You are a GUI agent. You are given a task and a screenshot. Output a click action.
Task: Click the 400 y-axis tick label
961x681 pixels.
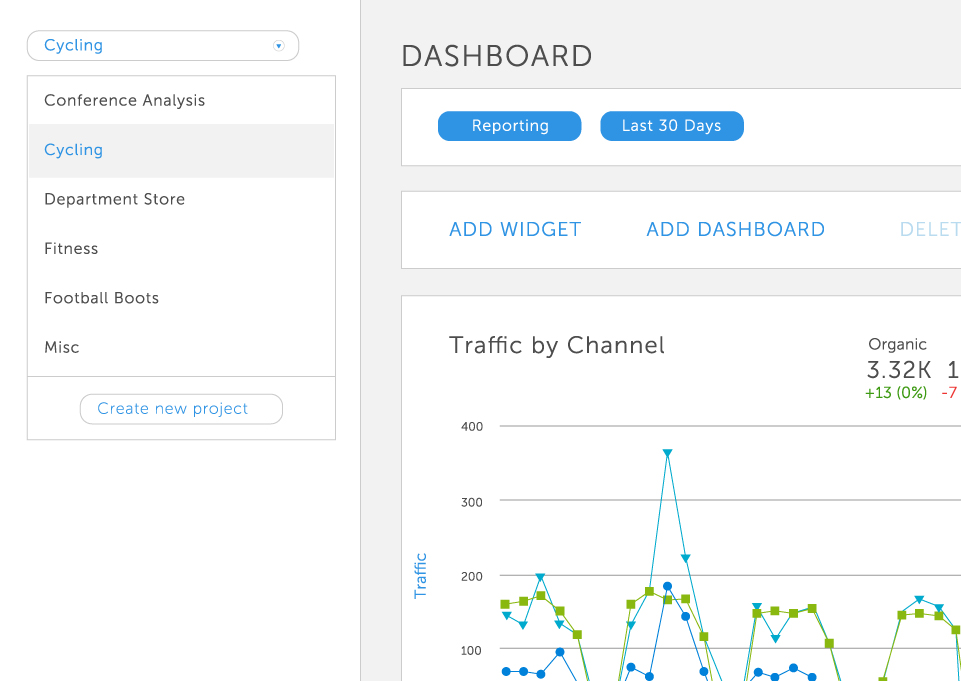[472, 427]
